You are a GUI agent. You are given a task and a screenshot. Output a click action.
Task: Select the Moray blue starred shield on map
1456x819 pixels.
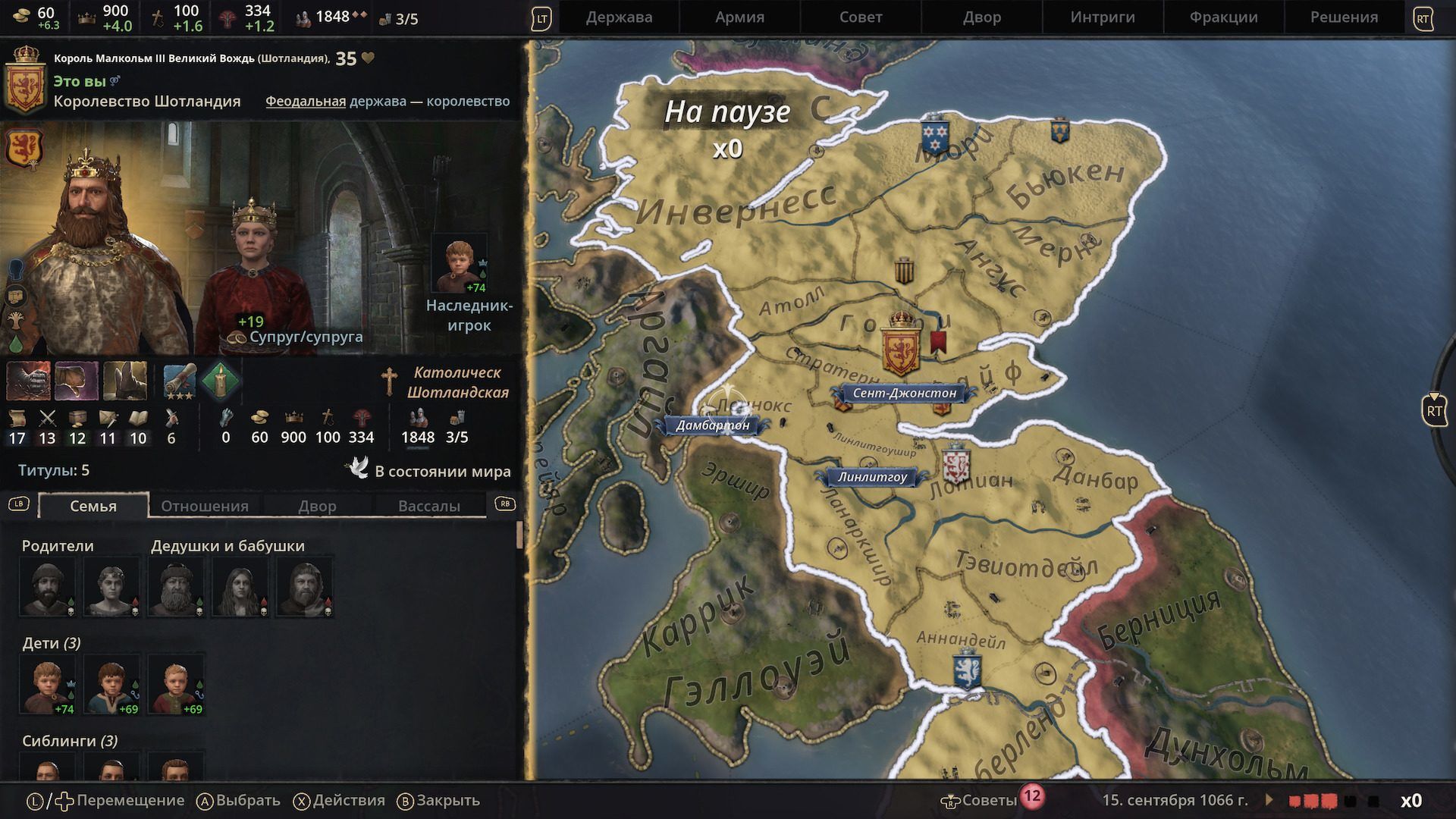pos(936,136)
